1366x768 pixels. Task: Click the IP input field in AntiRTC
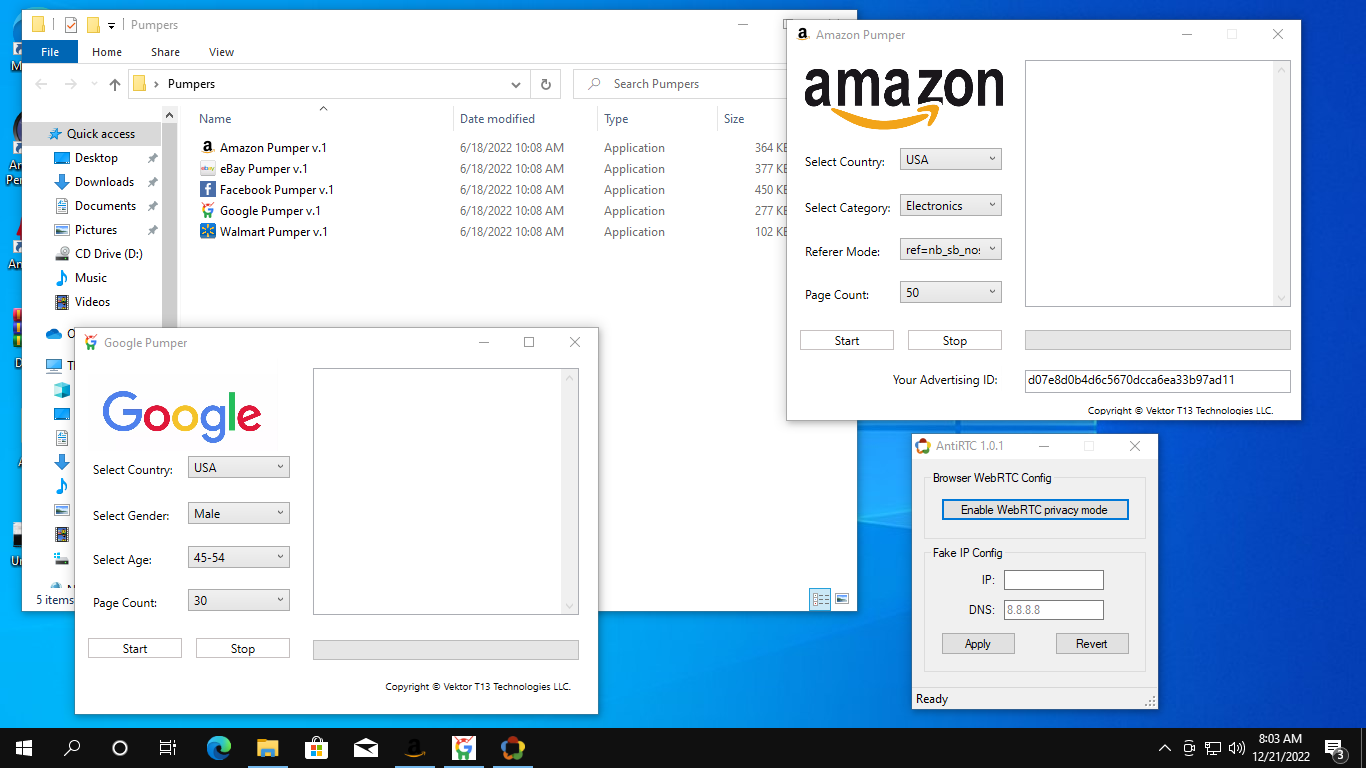tap(1054, 580)
